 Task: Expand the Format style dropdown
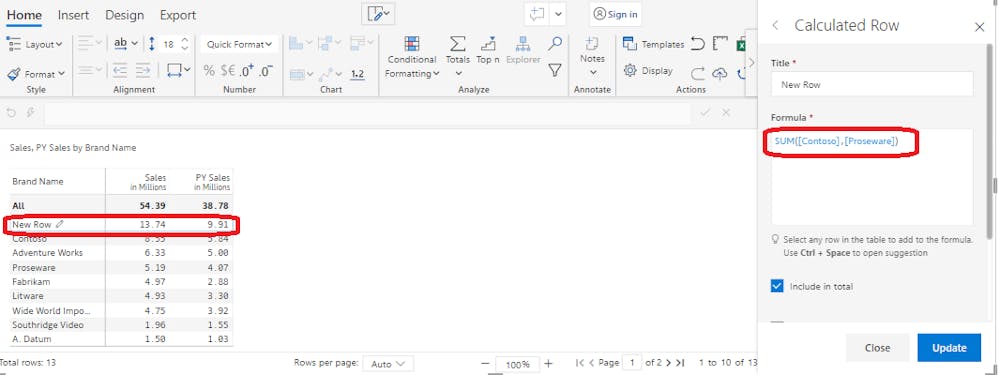coord(36,74)
